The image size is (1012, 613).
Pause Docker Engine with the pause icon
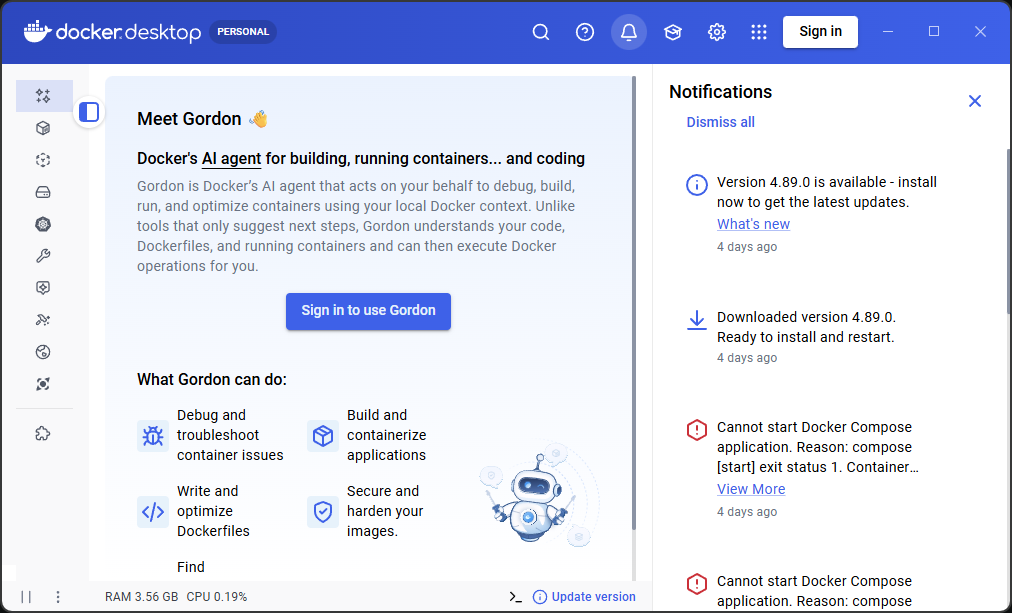[x=26, y=597]
